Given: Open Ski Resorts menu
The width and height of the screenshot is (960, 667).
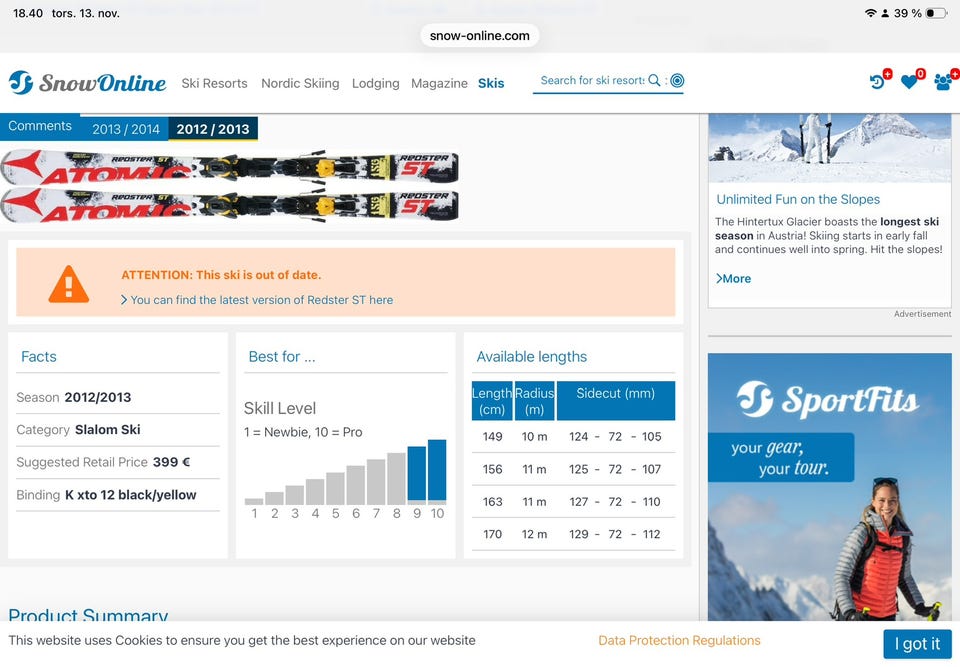Looking at the screenshot, I should [214, 83].
